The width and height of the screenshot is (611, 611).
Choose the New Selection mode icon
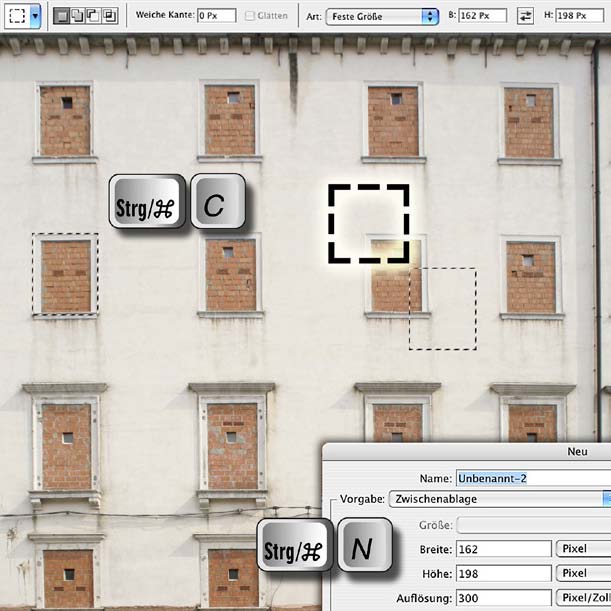pyautogui.click(x=61, y=16)
